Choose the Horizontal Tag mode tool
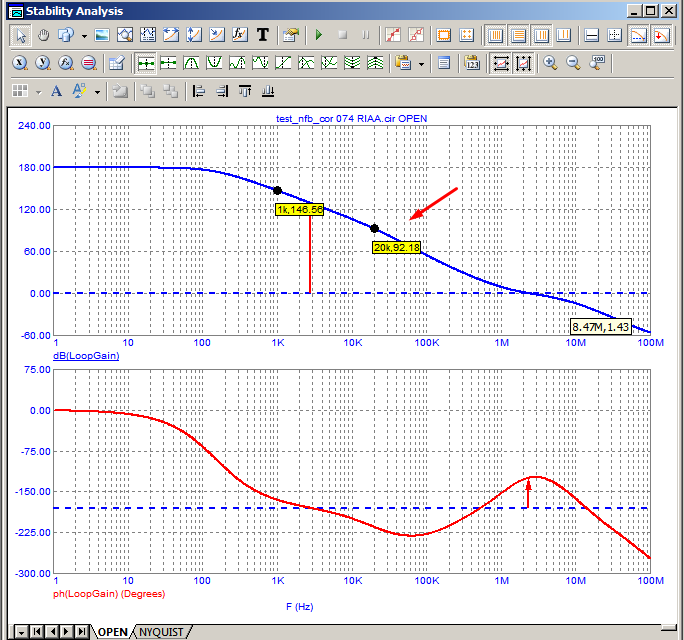This screenshot has height=640, width=684. 171,35
